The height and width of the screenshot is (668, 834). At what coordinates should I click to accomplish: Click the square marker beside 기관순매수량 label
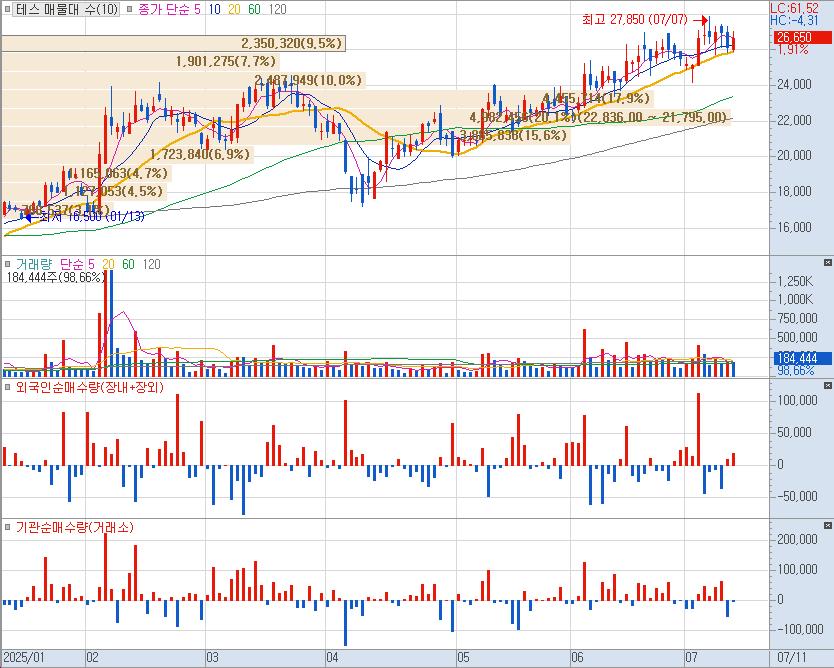[x=8, y=527]
